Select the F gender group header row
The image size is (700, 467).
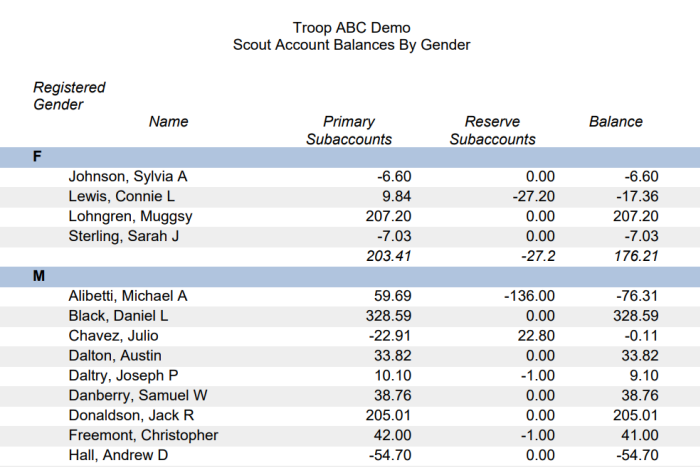point(350,157)
